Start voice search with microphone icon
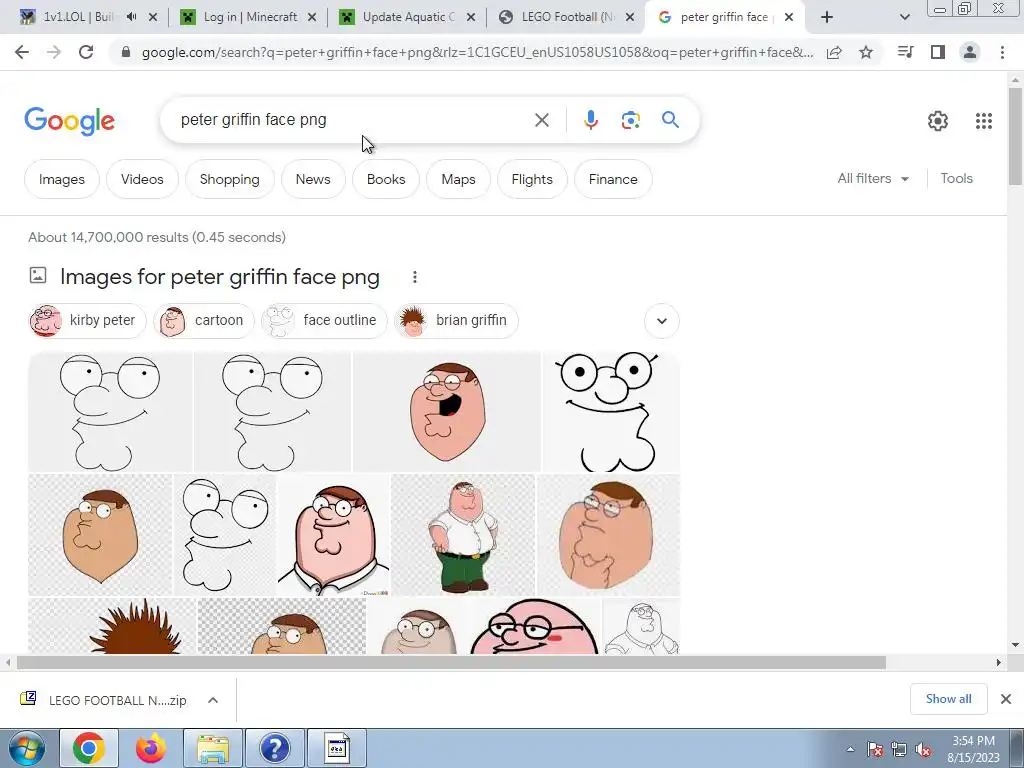This screenshot has height=768, width=1024. [590, 120]
